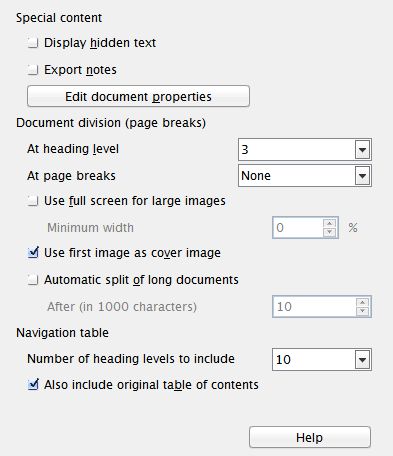Open the At page breaks dropdown
The height and width of the screenshot is (456, 393).
point(305,176)
